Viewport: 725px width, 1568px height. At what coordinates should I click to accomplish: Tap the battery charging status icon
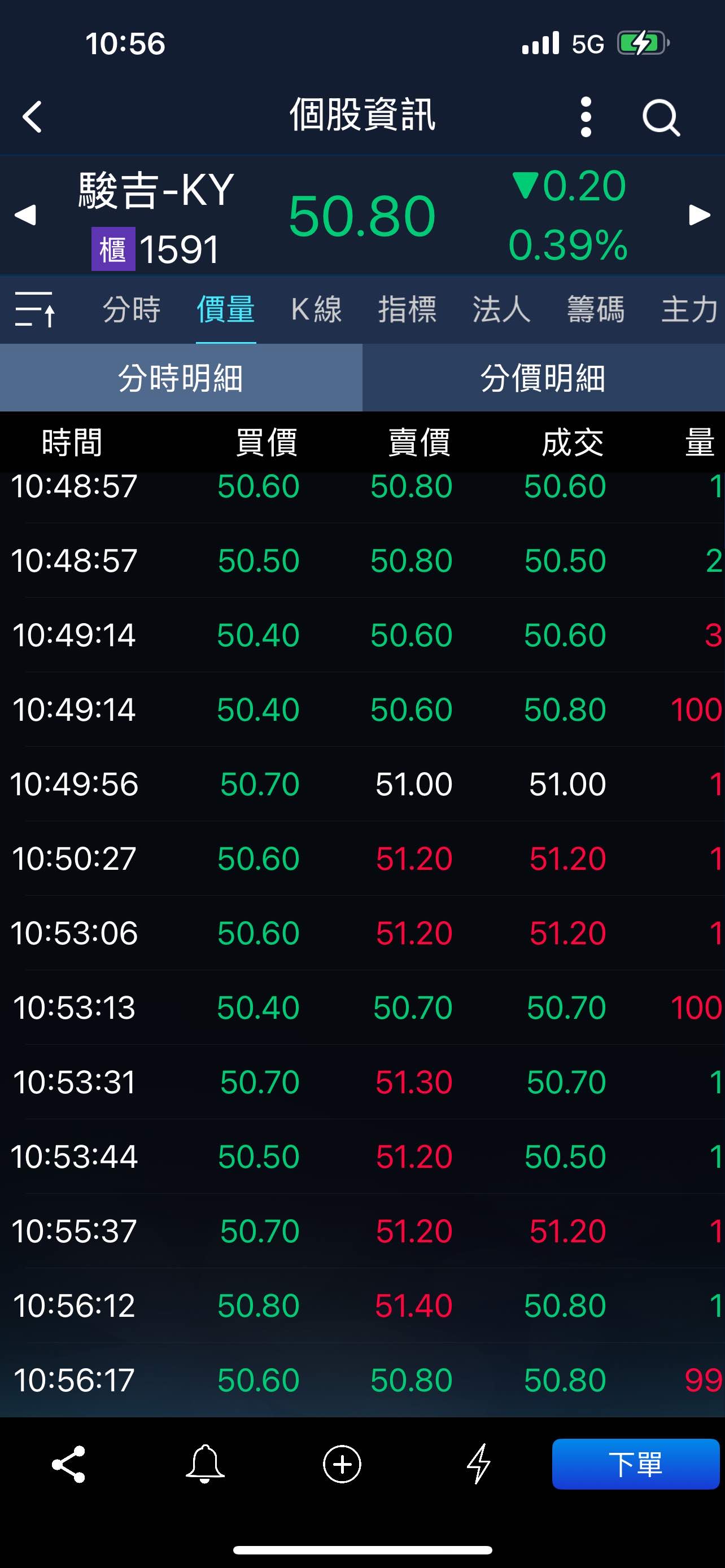click(x=644, y=43)
